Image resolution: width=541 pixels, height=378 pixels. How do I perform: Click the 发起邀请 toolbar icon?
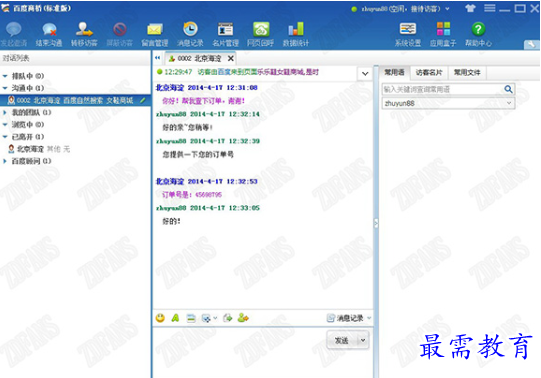click(x=14, y=34)
